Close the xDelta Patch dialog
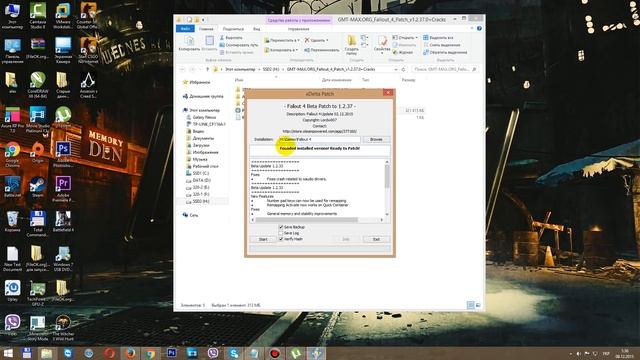The width and height of the screenshot is (640, 360). point(388,93)
